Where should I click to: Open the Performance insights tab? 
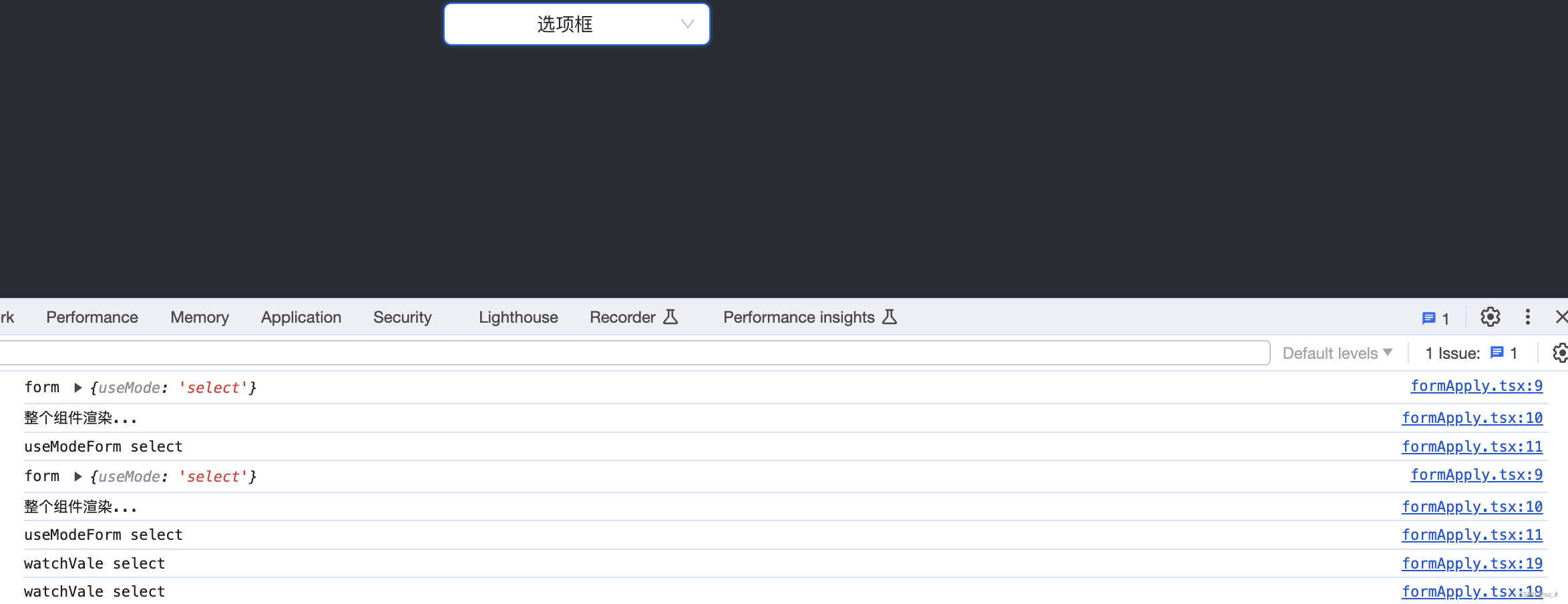coord(810,317)
